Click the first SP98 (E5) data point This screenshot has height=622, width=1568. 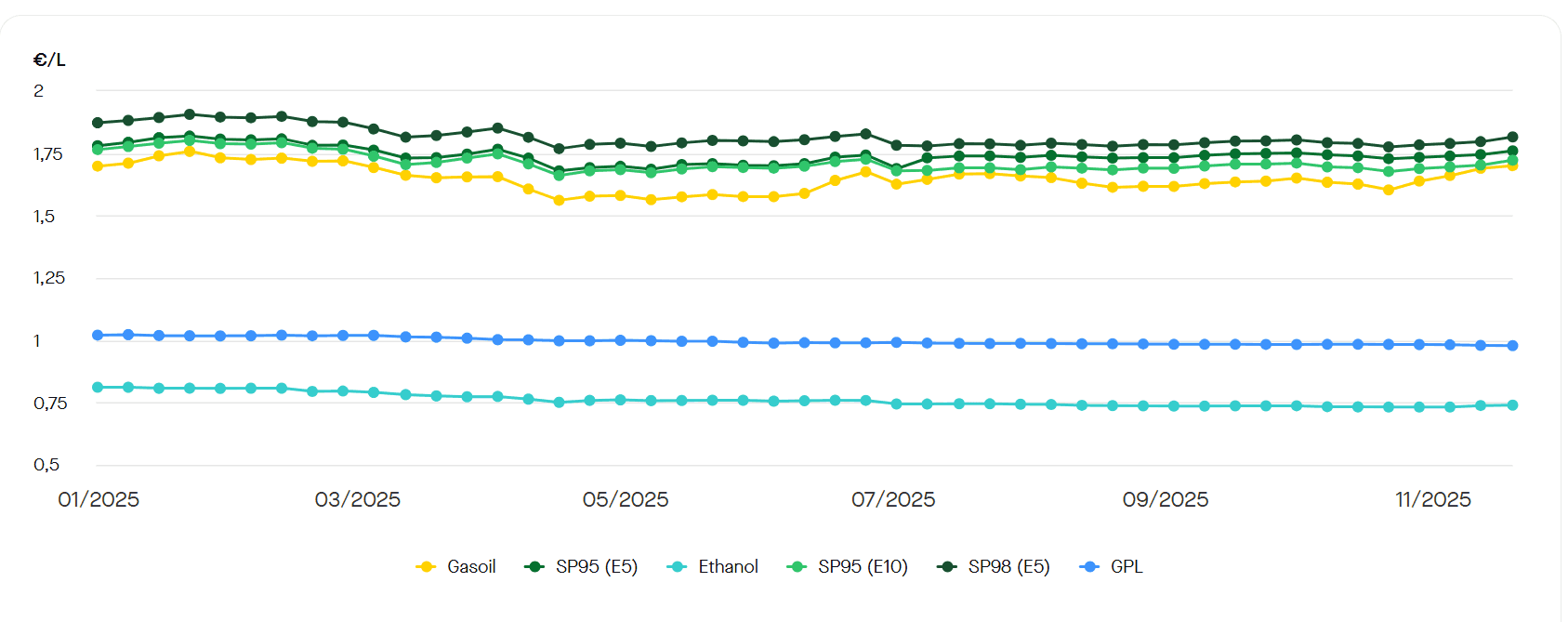[98, 123]
